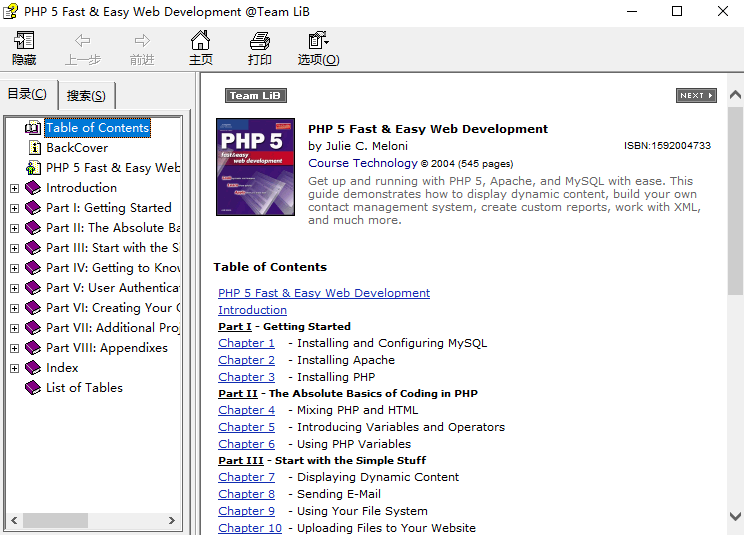This screenshot has height=535, width=744.
Task: Click the content pane scroll-down arrow
Action: tap(735, 517)
